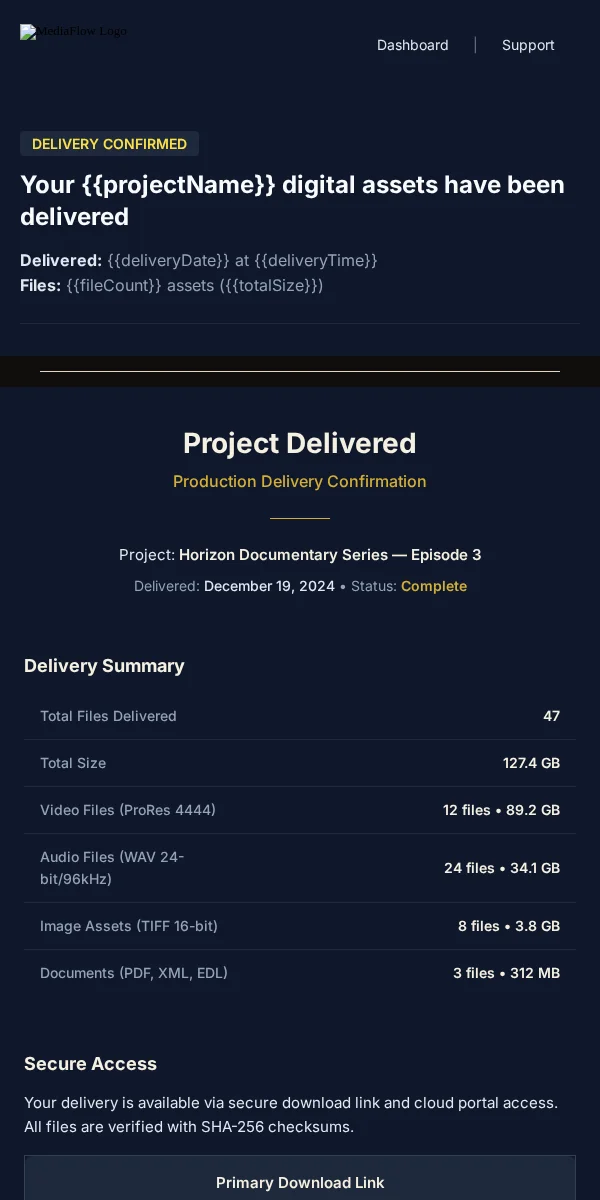
Task: Open the Support link
Action: (x=528, y=45)
